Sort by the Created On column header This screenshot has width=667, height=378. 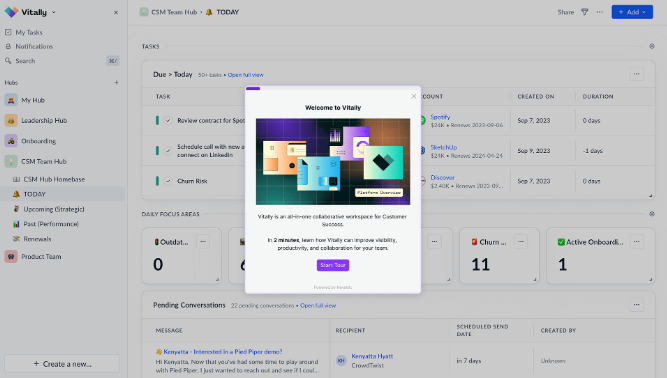536,97
